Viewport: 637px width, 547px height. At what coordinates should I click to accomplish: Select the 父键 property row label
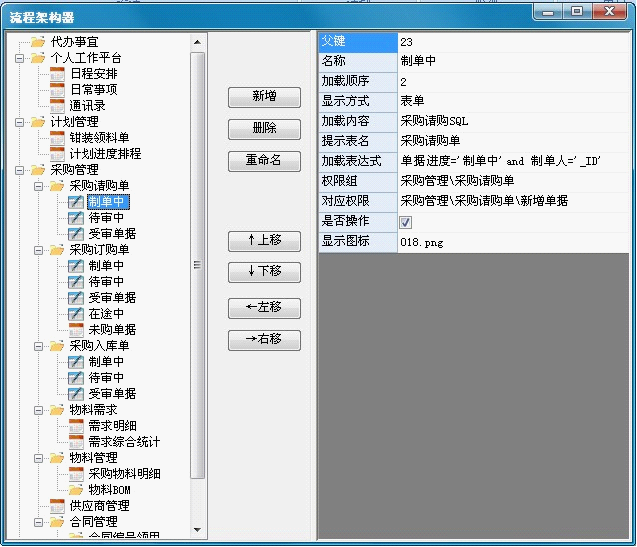[358, 42]
